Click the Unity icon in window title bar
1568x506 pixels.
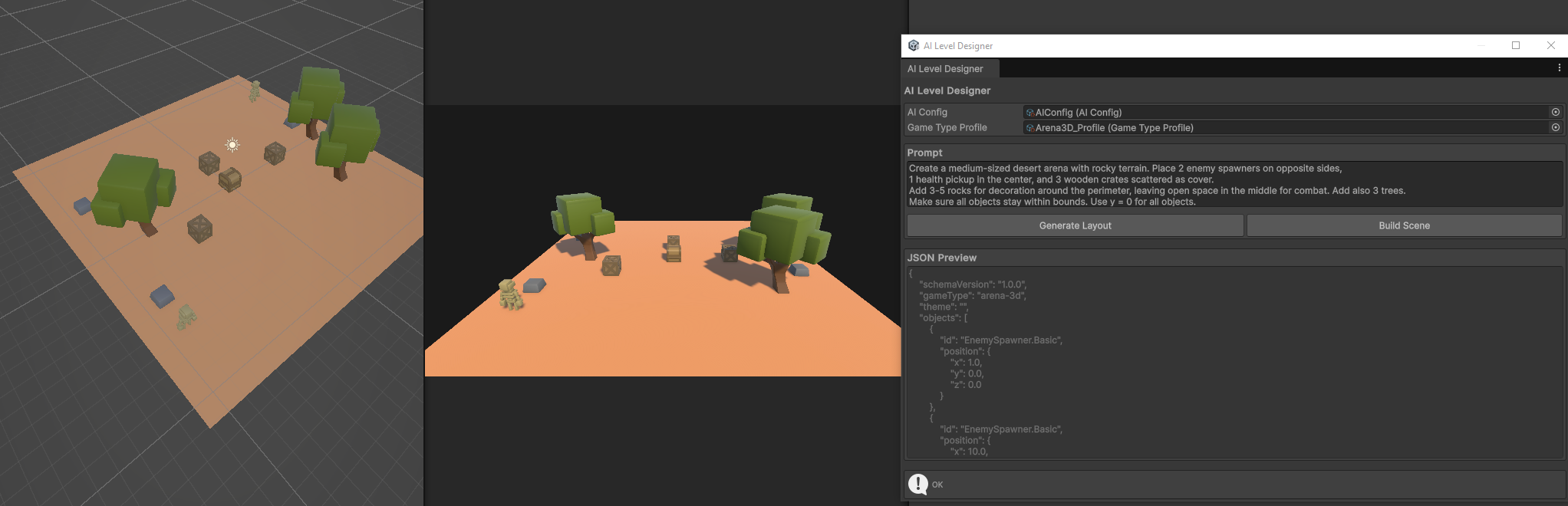click(913, 45)
